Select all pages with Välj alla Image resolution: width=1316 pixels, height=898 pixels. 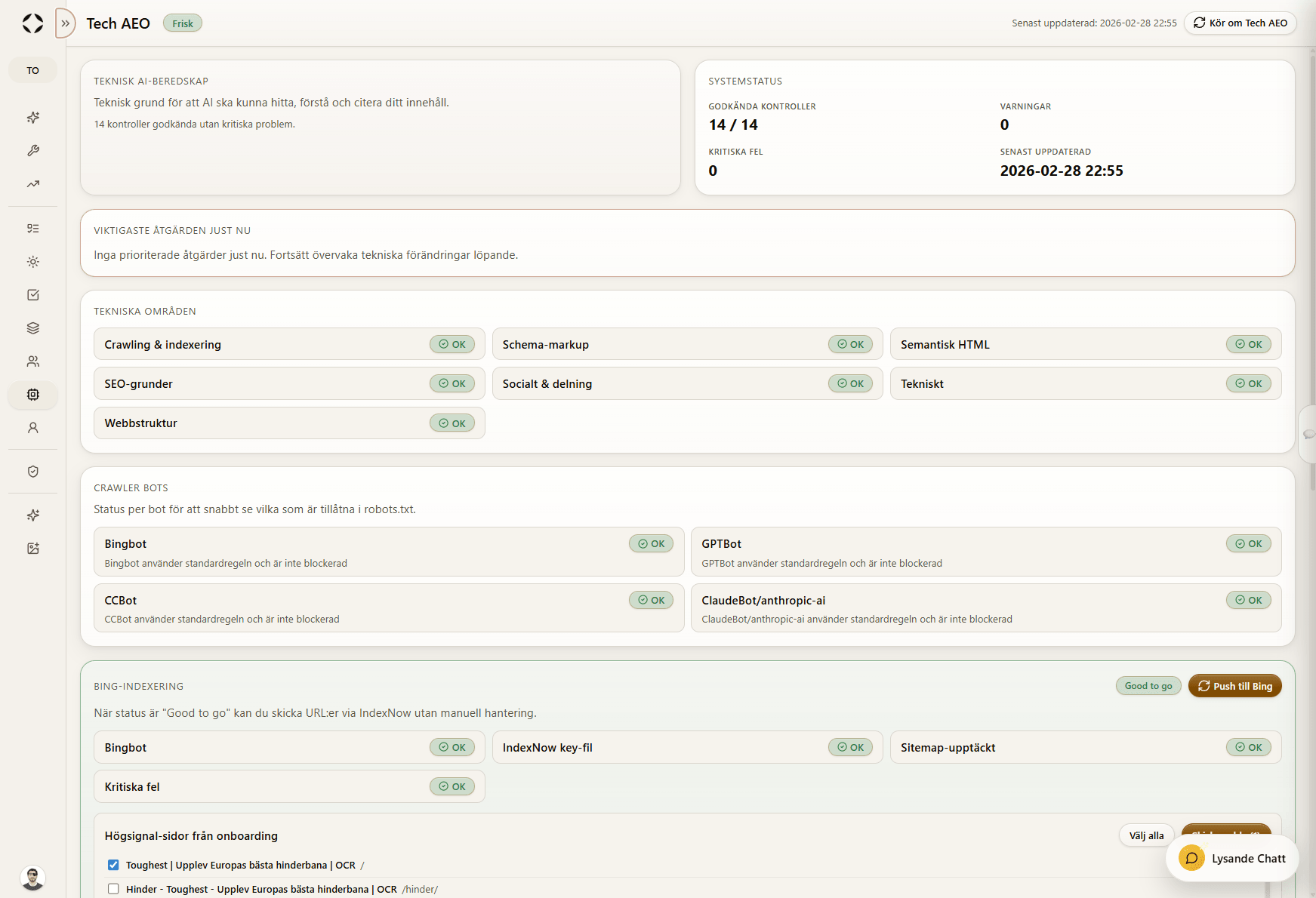(1145, 835)
